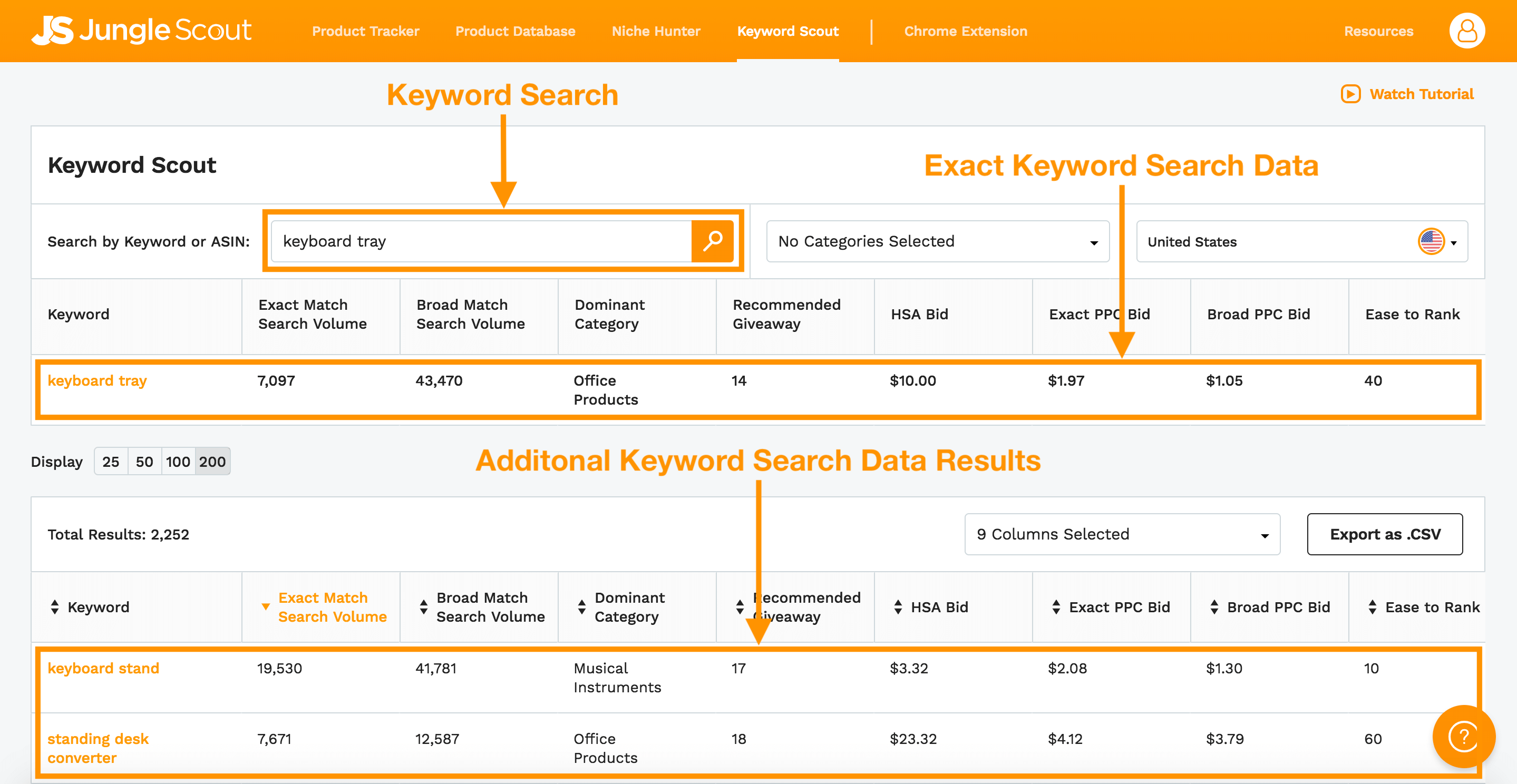Sort by Exact PPC Bid arrows
Viewport: 1517px width, 784px height.
(x=1056, y=607)
